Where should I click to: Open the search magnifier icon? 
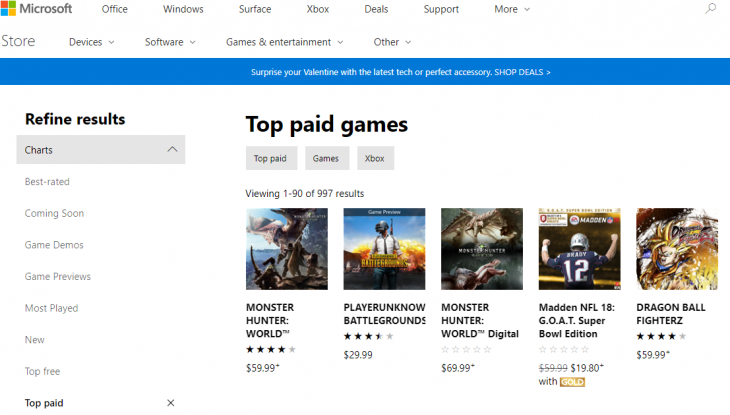click(x=710, y=8)
